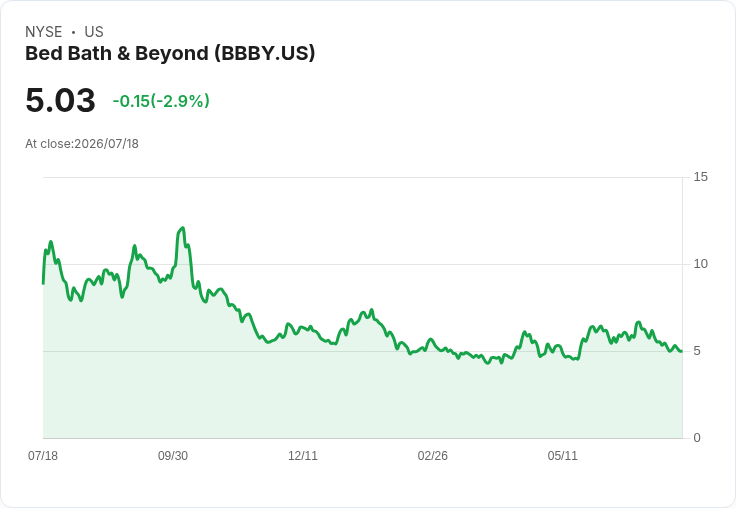The height and width of the screenshot is (508, 736).
Task: Click the Bed Bath & Beyond (BBBY.US) title
Action: click(170, 54)
